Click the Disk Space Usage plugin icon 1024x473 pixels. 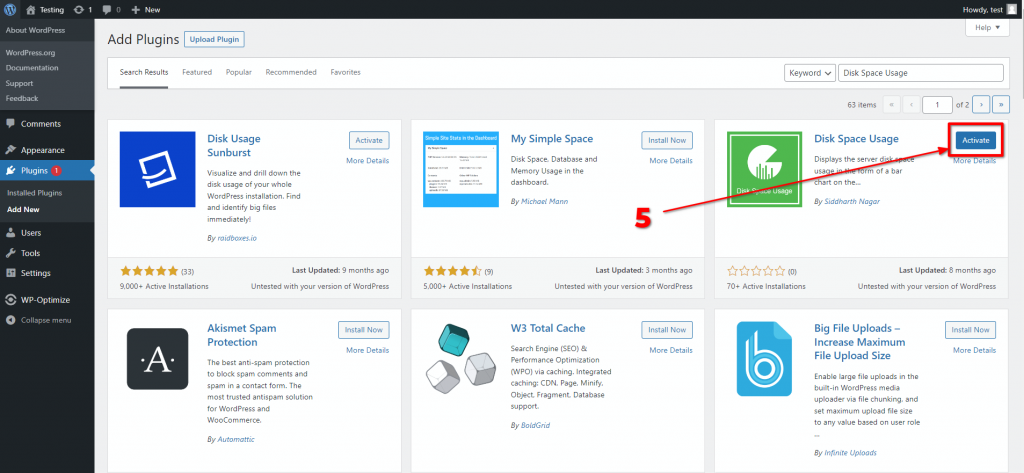pos(765,169)
